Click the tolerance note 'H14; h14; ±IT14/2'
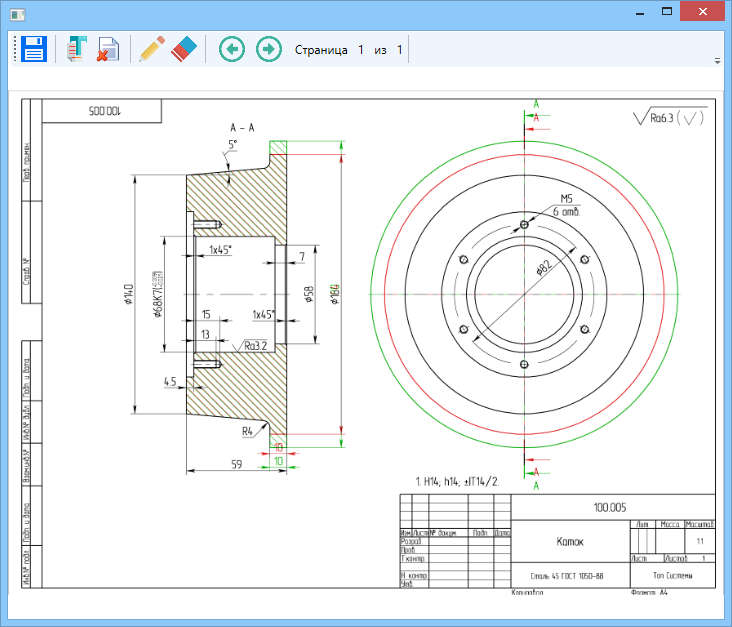This screenshot has width=732, height=627. pos(461,482)
